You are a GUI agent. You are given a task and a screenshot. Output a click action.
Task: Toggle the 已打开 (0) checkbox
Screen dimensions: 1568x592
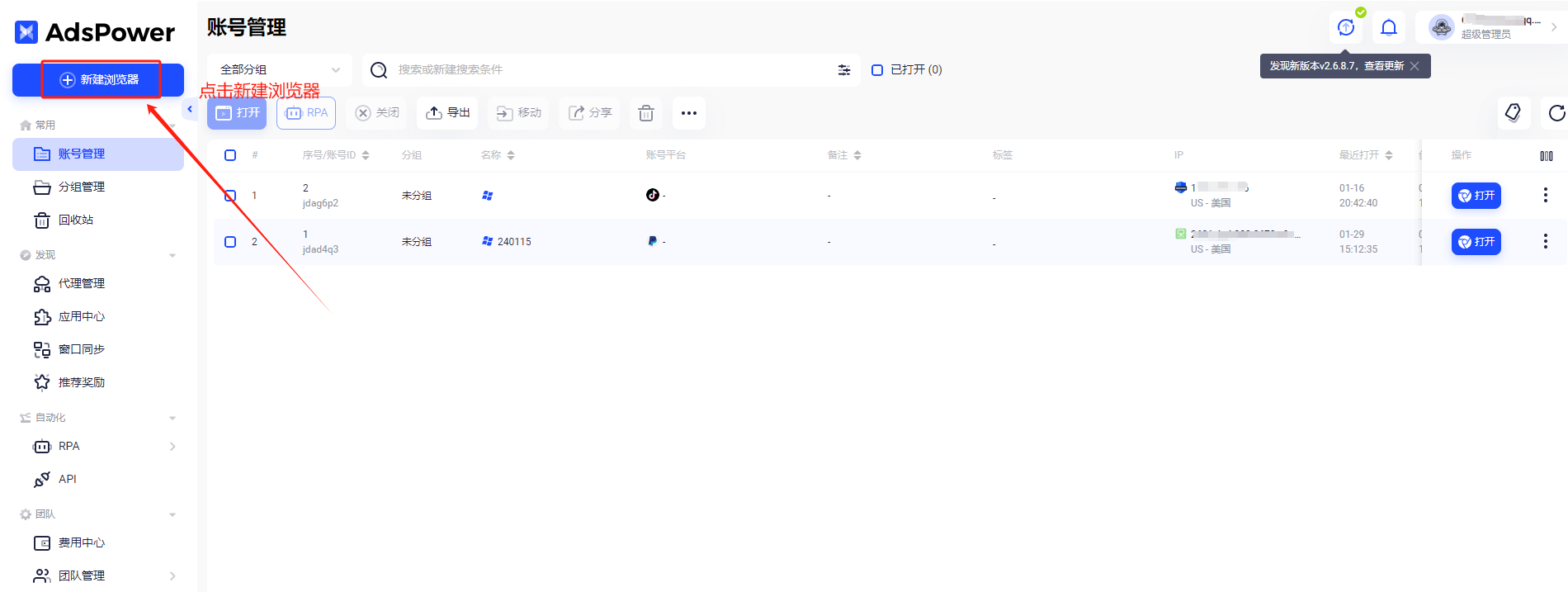877,70
